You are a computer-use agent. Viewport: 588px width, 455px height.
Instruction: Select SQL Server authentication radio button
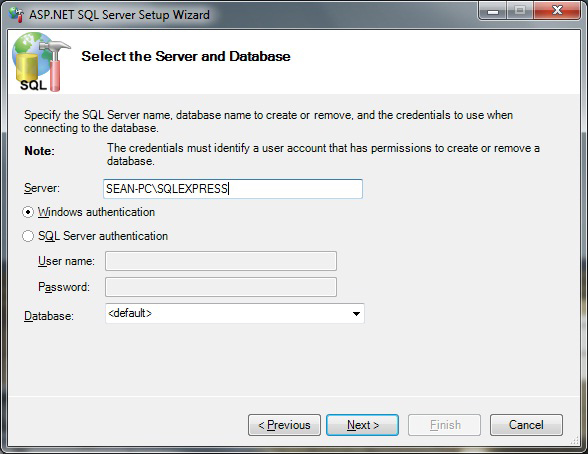[28, 236]
